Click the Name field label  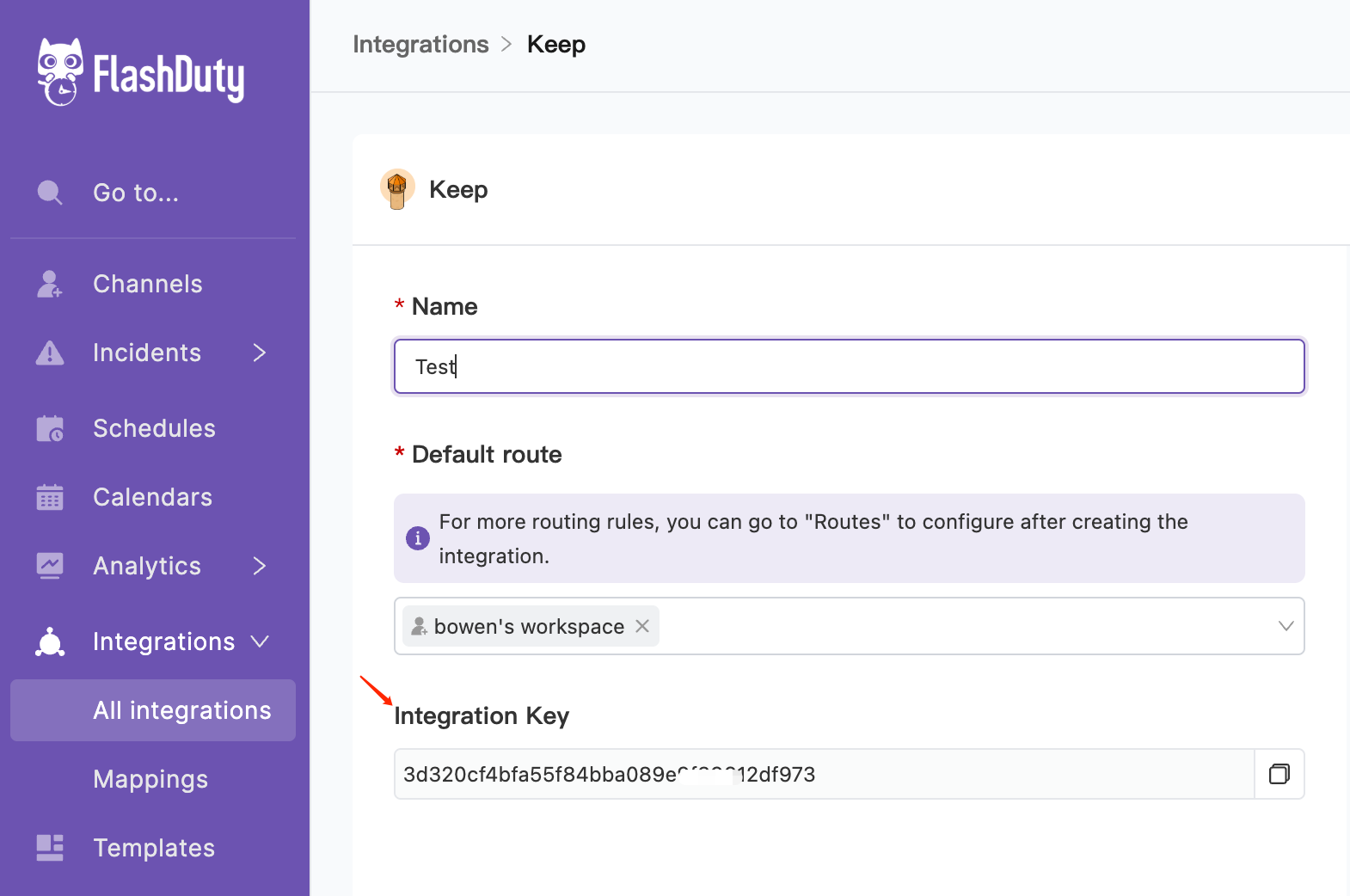click(445, 306)
